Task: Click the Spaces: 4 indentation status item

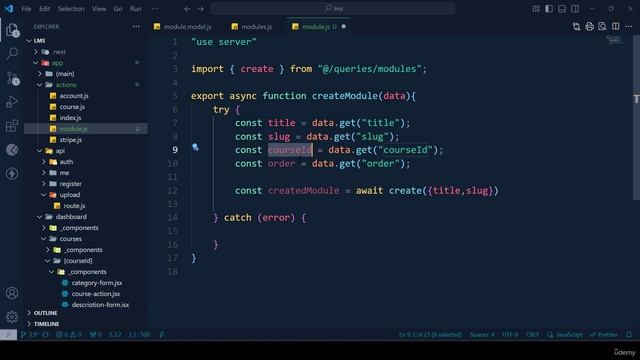Action: 482,335
